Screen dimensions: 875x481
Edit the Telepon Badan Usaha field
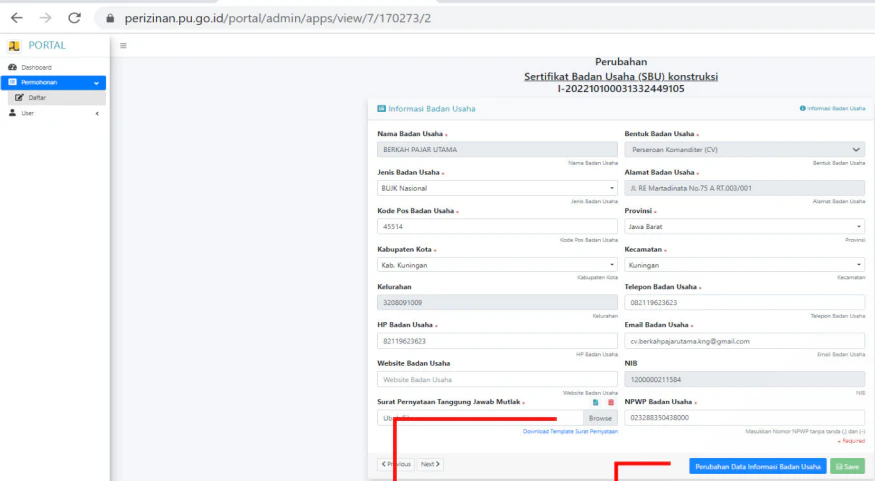[x=744, y=302]
